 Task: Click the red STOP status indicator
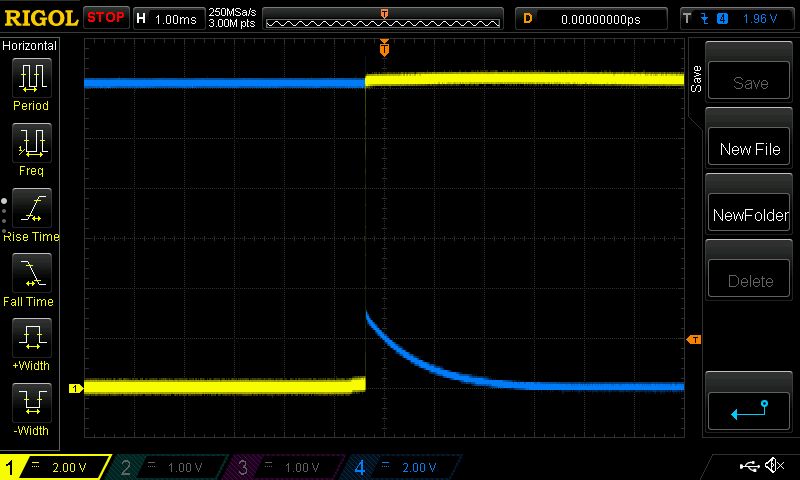[106, 18]
